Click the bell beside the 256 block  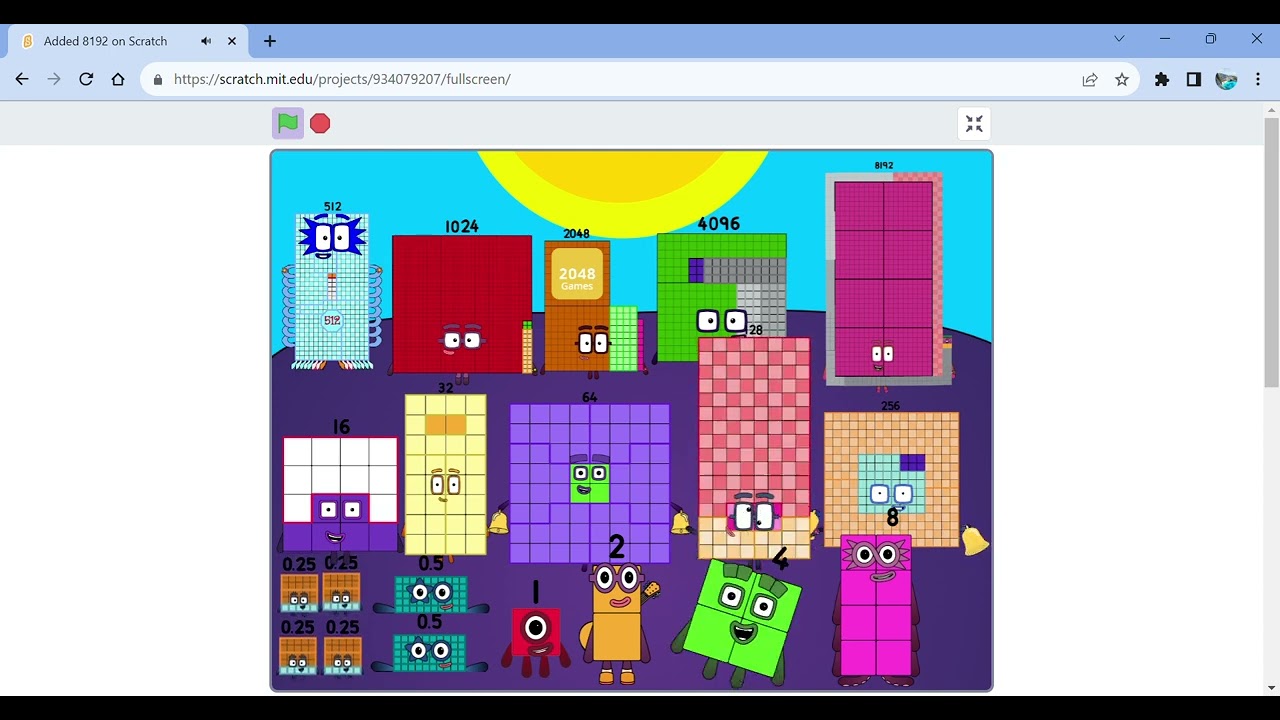(975, 540)
